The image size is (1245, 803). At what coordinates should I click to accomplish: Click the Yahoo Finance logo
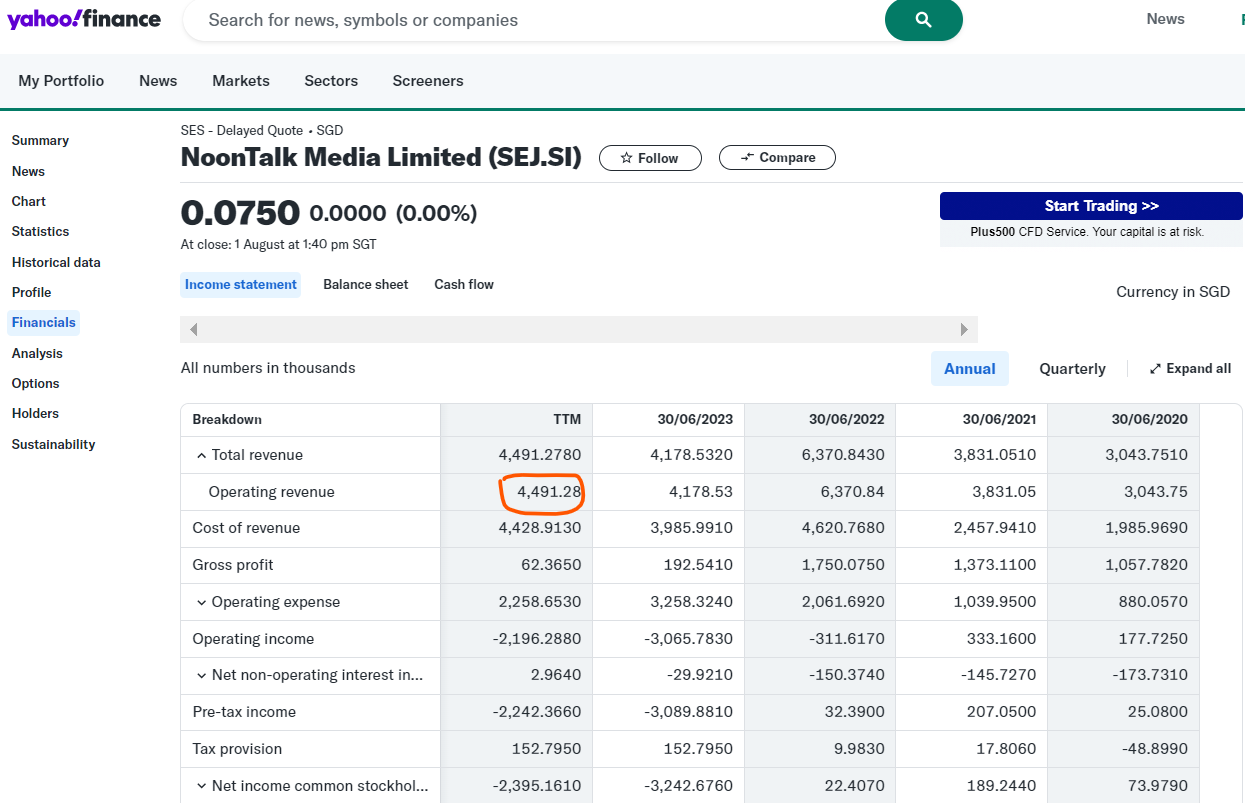coord(84,19)
